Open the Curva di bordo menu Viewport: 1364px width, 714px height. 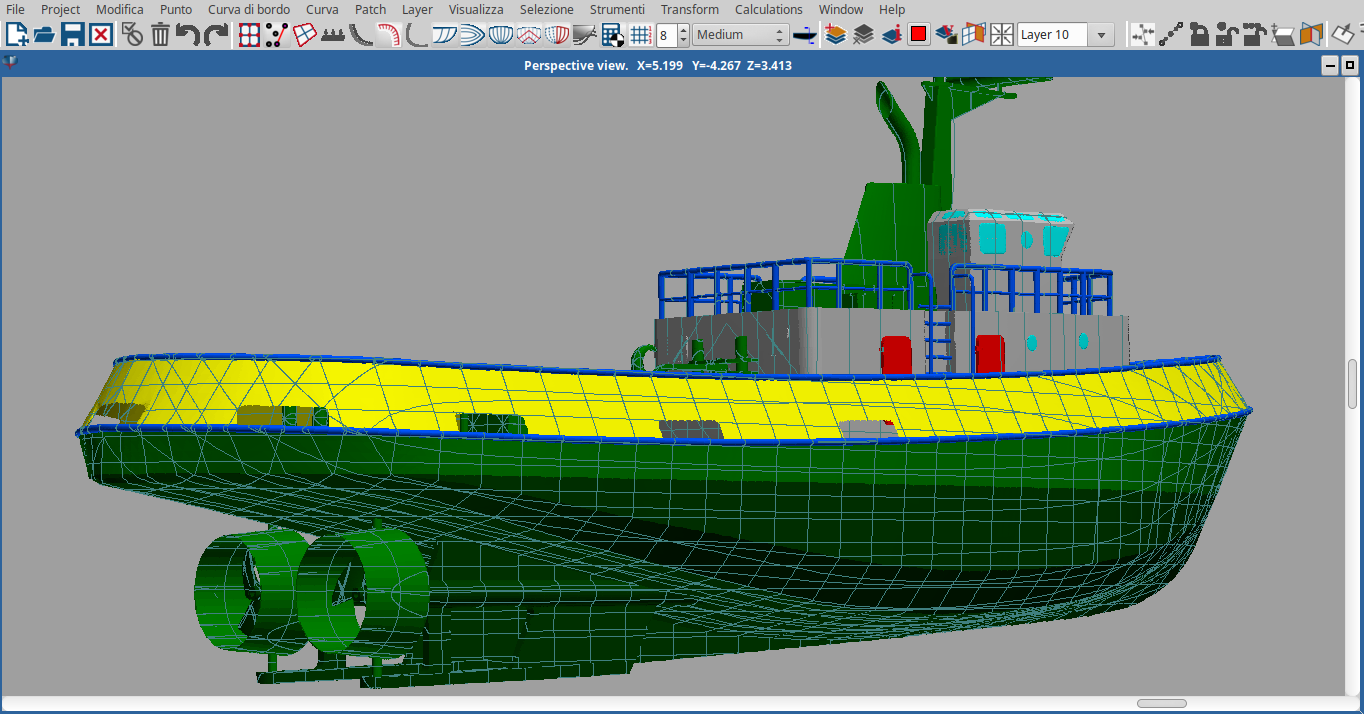pyautogui.click(x=248, y=10)
